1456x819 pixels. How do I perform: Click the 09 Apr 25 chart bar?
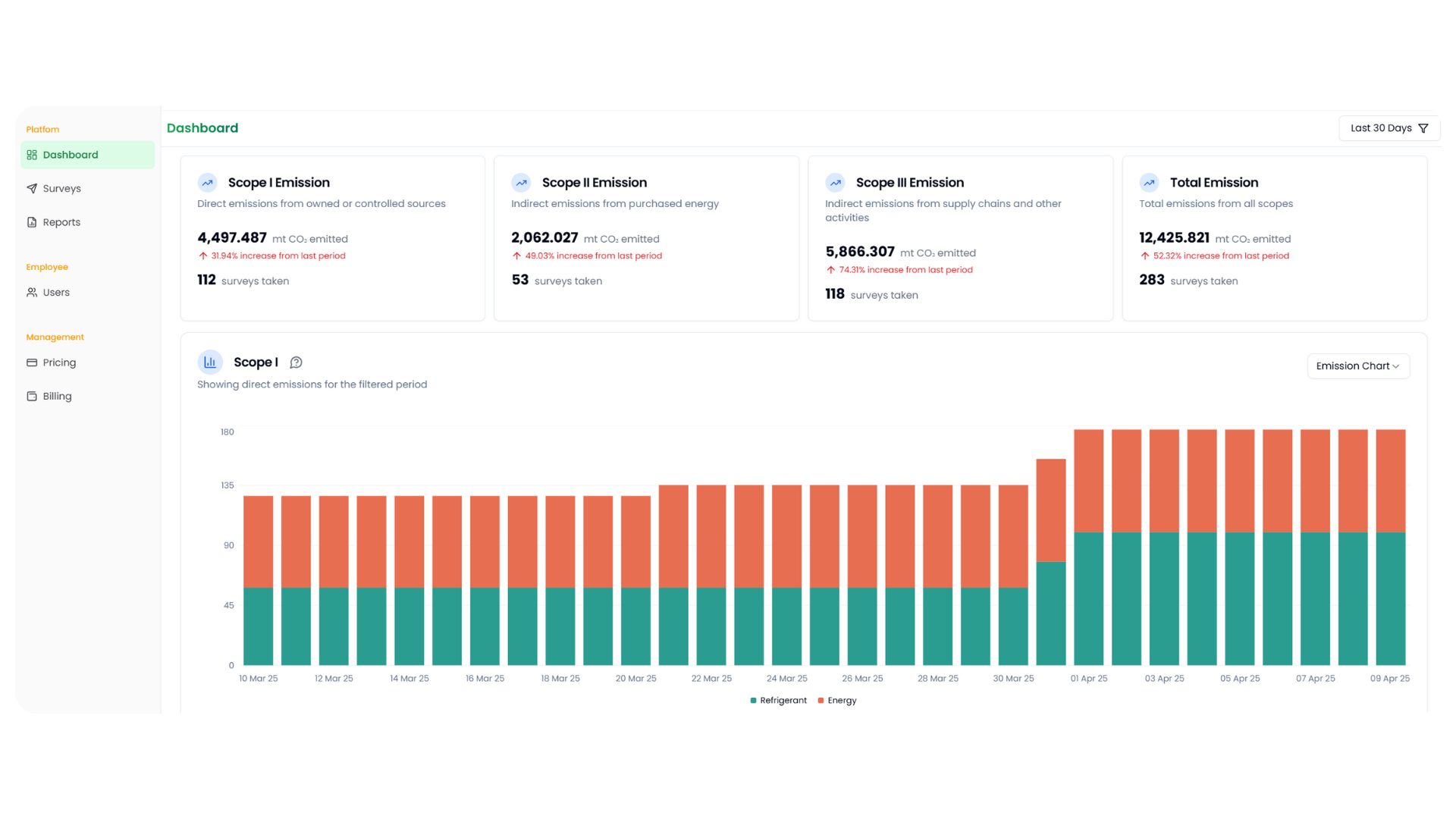pos(1390,546)
